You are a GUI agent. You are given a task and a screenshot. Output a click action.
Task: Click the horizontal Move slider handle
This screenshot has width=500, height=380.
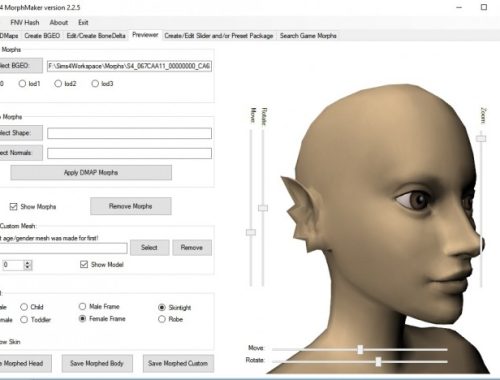pyautogui.click(x=360, y=350)
